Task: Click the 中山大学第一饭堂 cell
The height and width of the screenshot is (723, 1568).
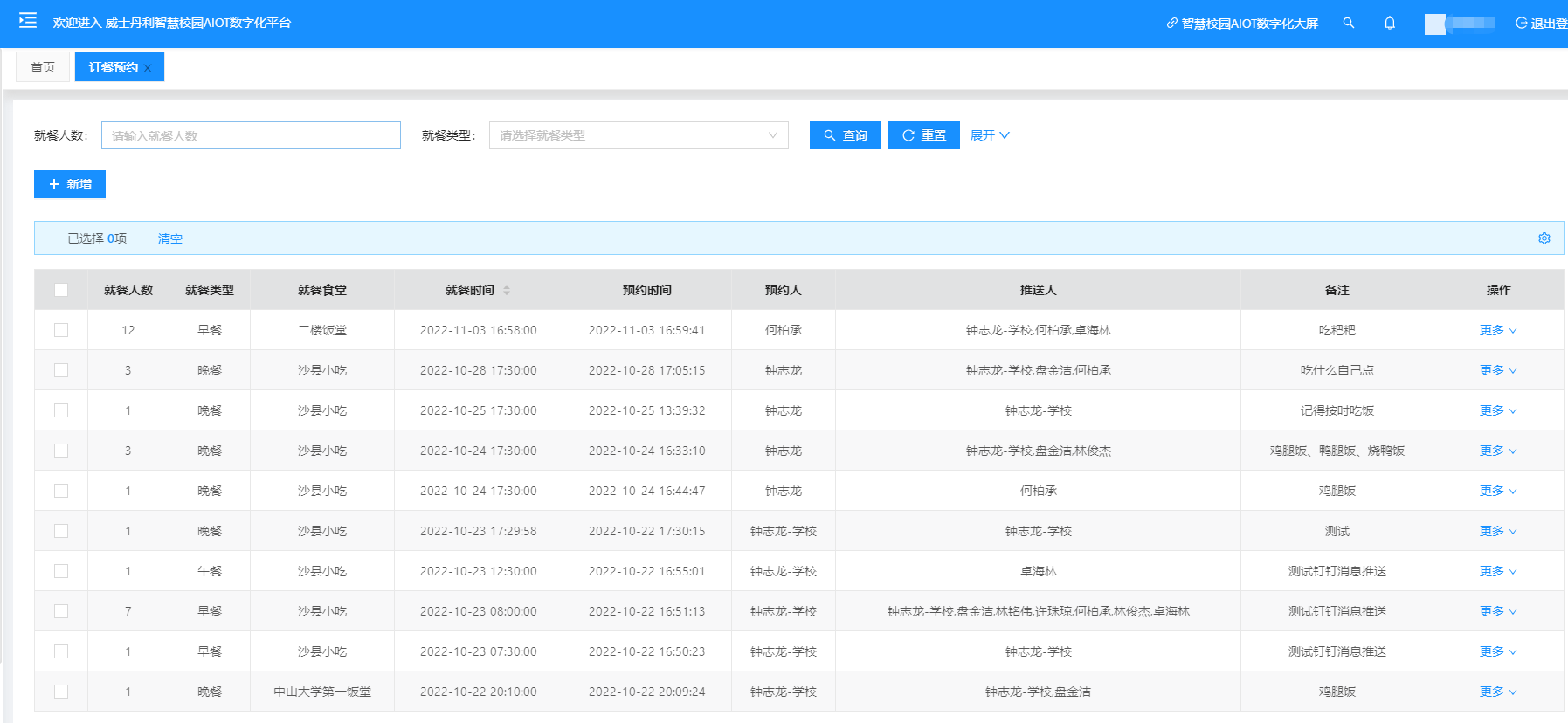Action: 322,692
